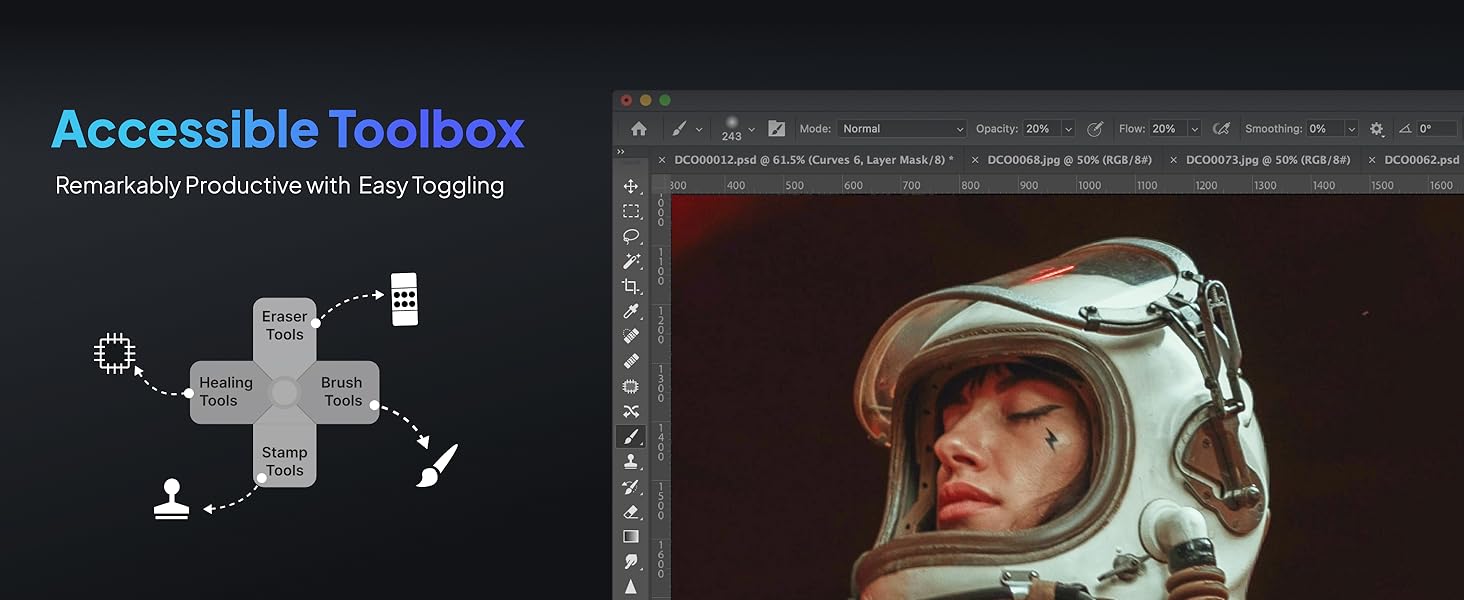The image size is (1464, 600).
Task: Switch to the DCO0068.jpg document tab
Action: [x=1069, y=160]
